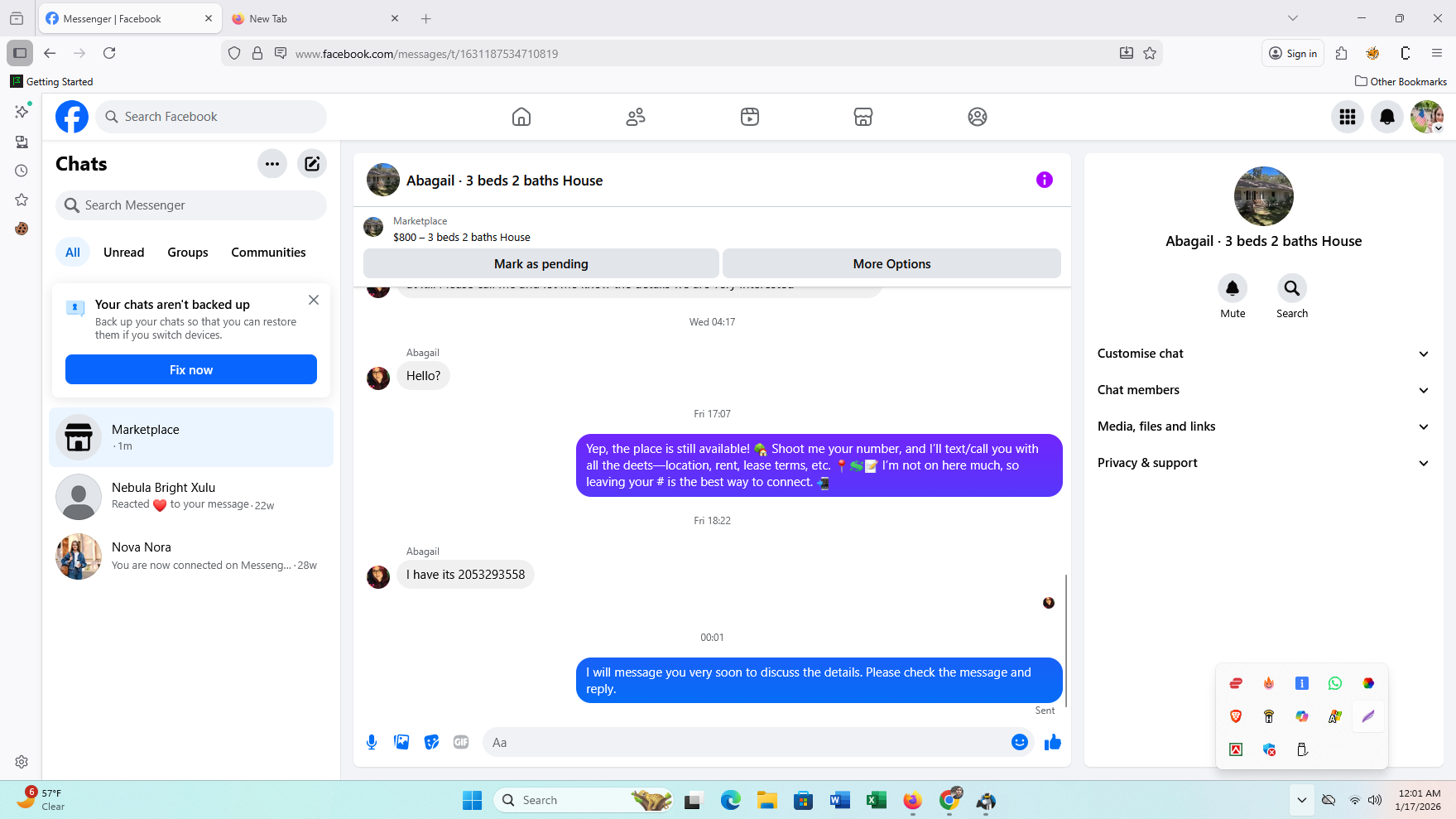This screenshot has height=819, width=1456.
Task: Expand Privacy & support section
Action: click(1263, 463)
